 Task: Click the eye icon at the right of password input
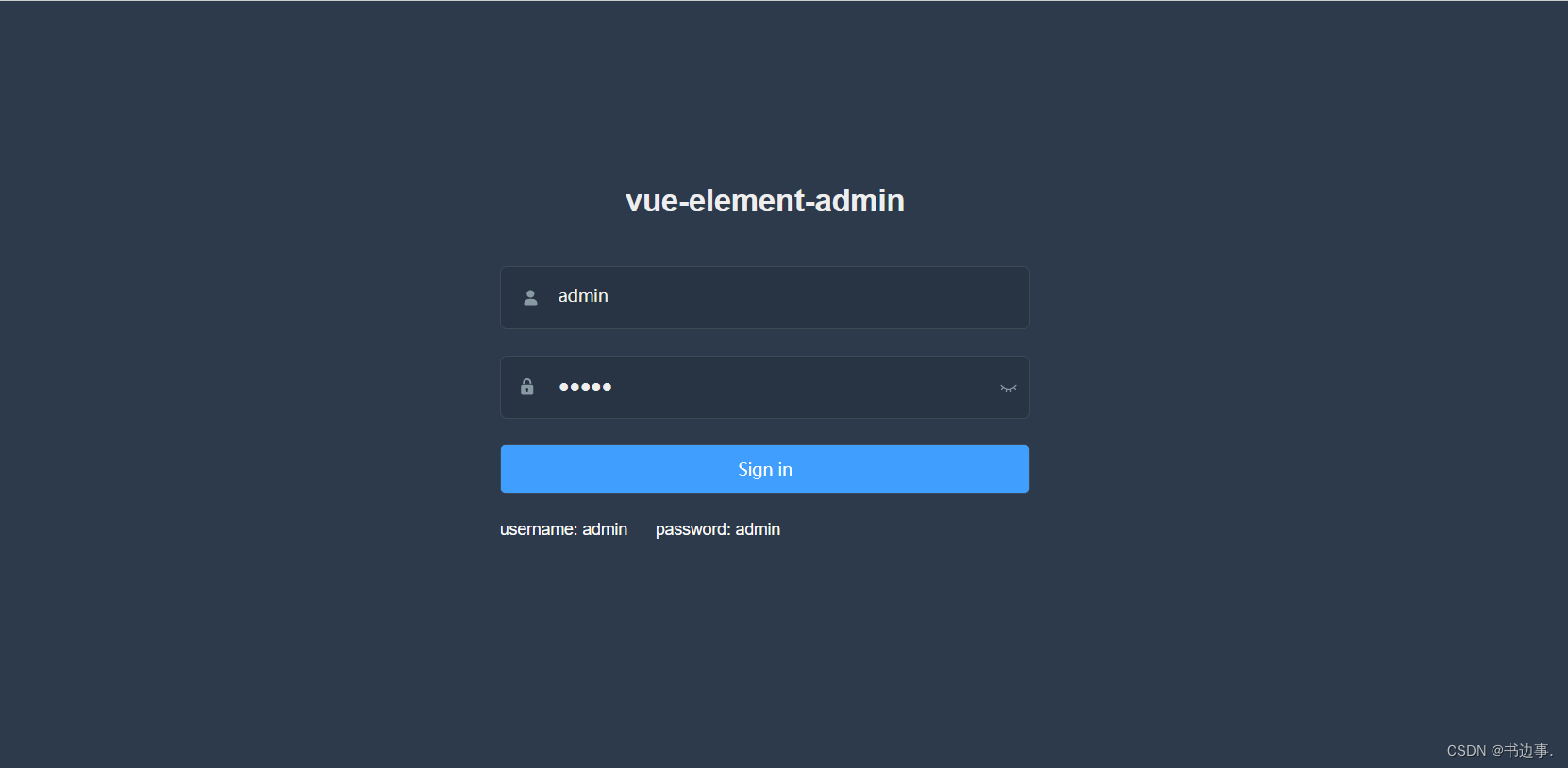tap(1008, 388)
